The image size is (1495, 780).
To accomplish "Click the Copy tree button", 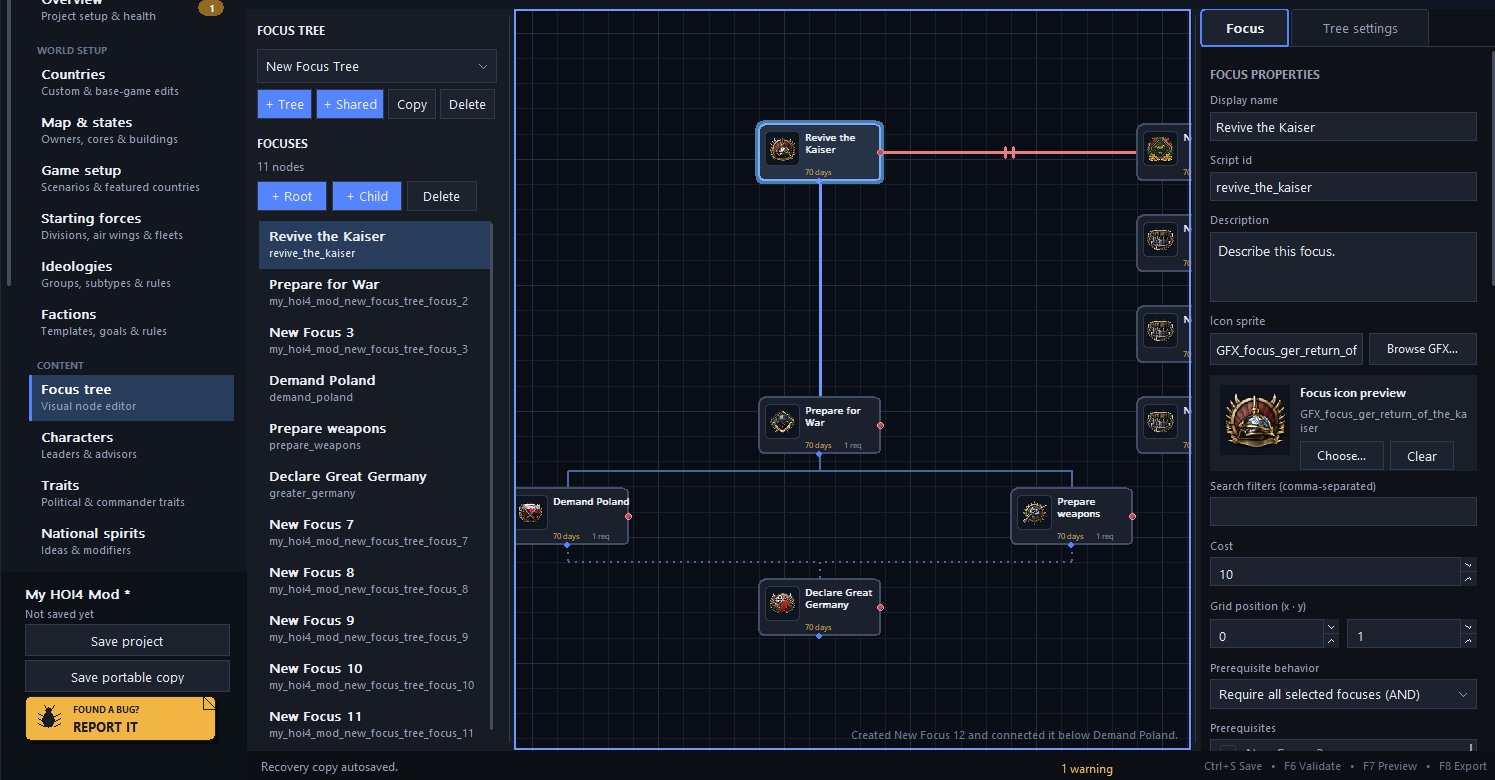I will click(x=412, y=104).
